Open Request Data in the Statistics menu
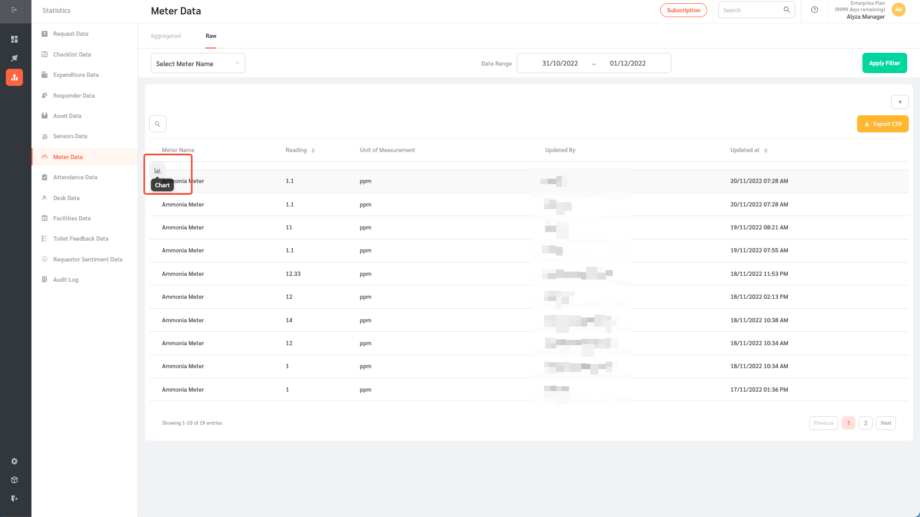The height and width of the screenshot is (517, 920). (70, 34)
